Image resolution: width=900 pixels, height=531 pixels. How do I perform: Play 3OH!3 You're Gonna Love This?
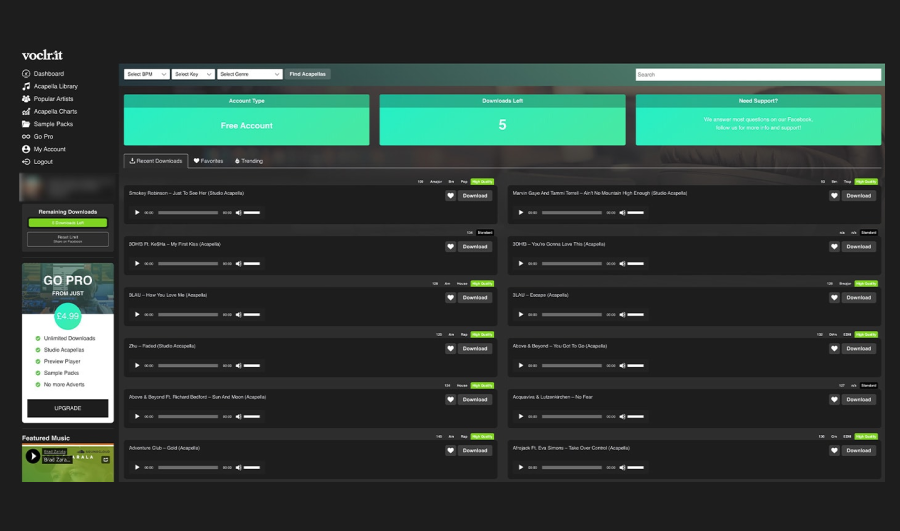pos(521,263)
